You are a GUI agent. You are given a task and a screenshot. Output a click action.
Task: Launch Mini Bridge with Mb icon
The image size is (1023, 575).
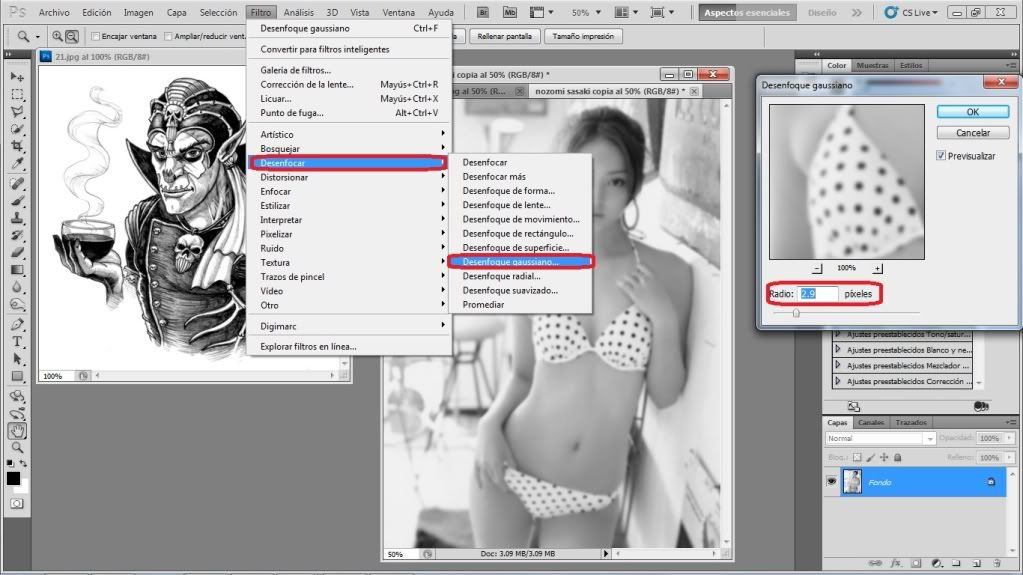pos(510,12)
